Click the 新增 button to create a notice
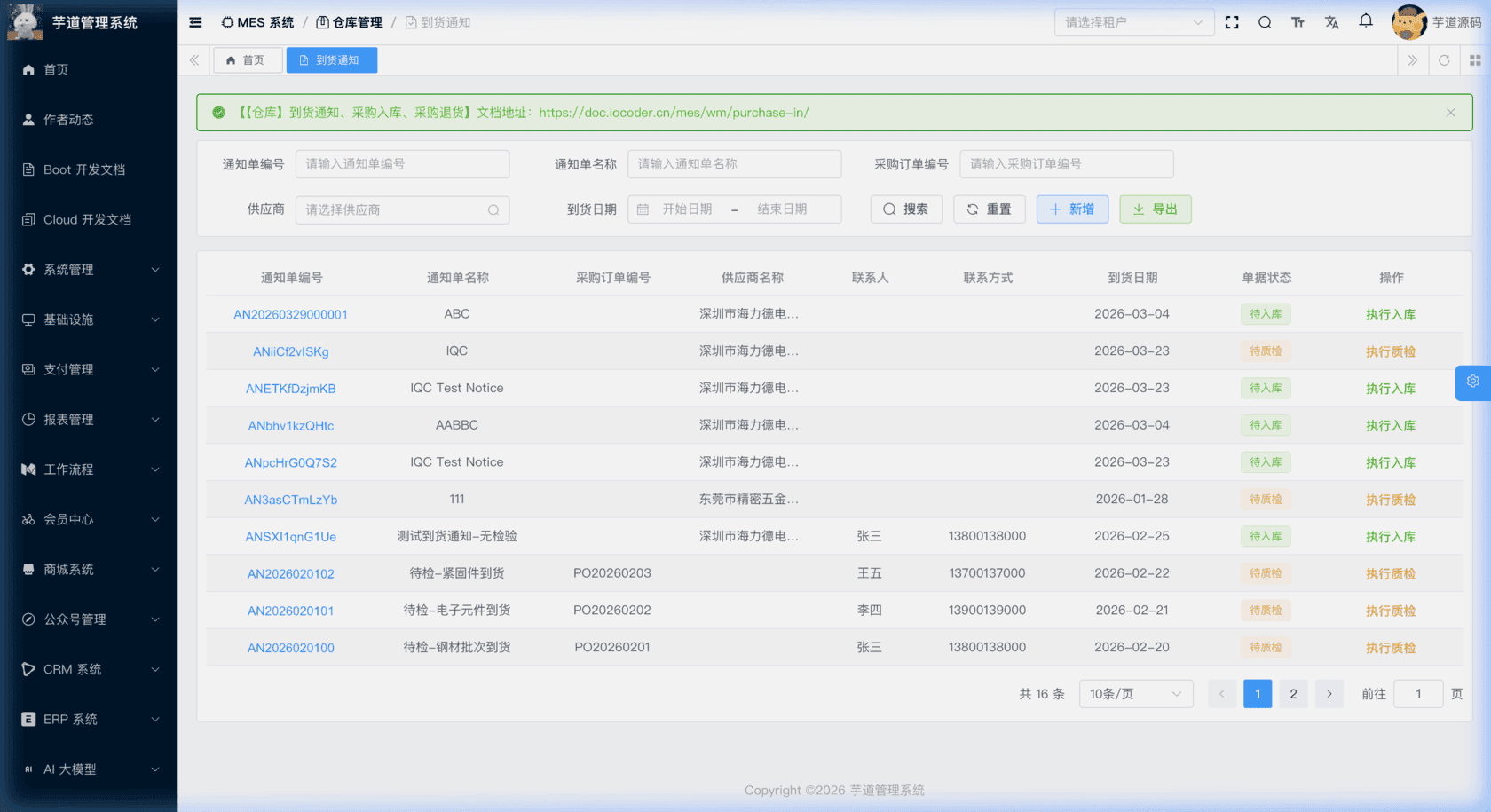This screenshot has width=1491, height=812. [x=1072, y=209]
